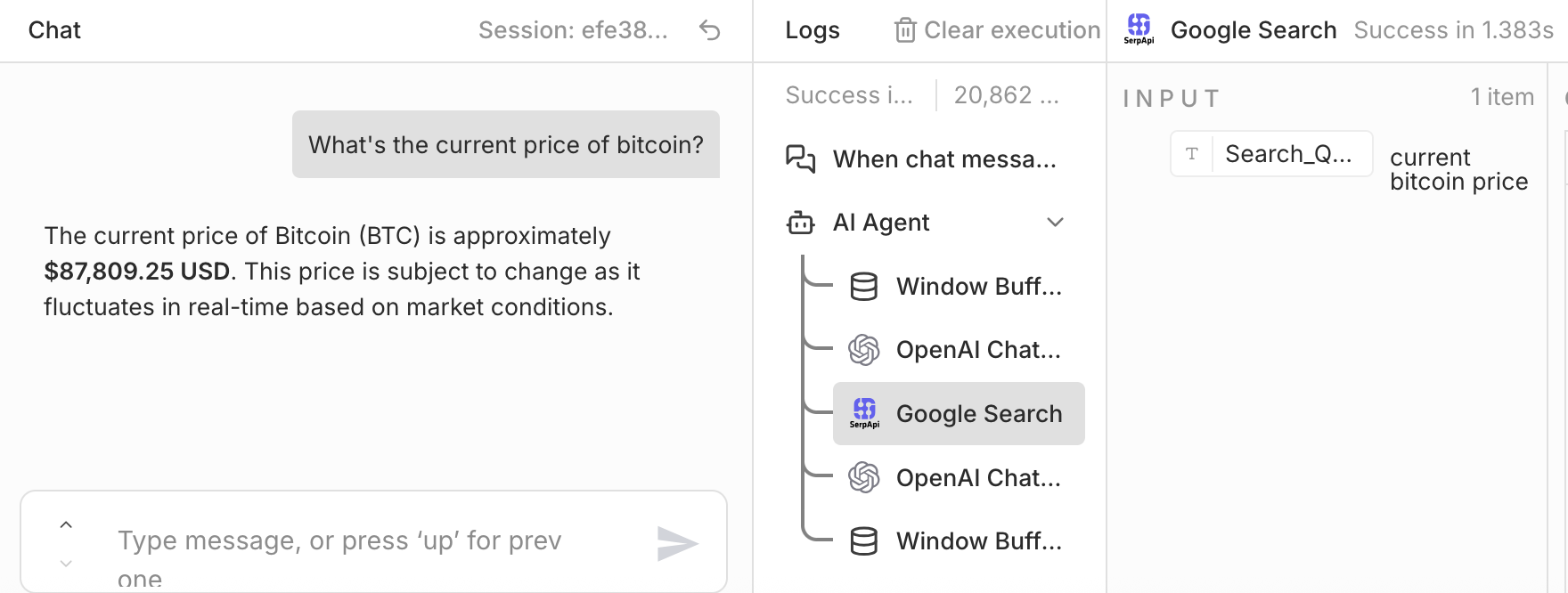This screenshot has height=593, width=1568.
Task: Click the AI Agent robot icon
Action: click(800, 223)
